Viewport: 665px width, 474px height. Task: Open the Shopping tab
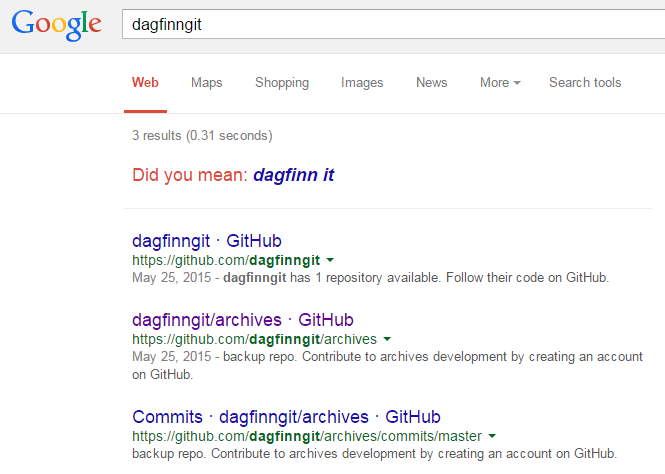point(282,82)
